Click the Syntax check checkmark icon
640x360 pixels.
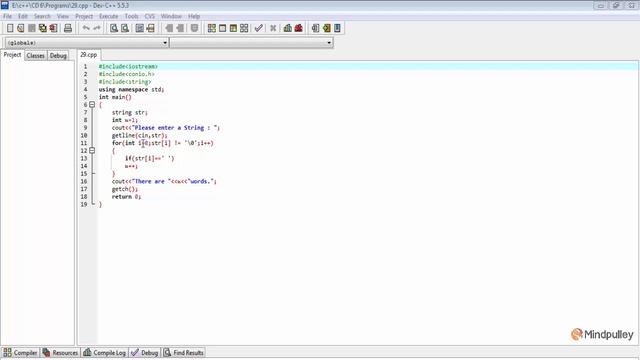click(258, 28)
